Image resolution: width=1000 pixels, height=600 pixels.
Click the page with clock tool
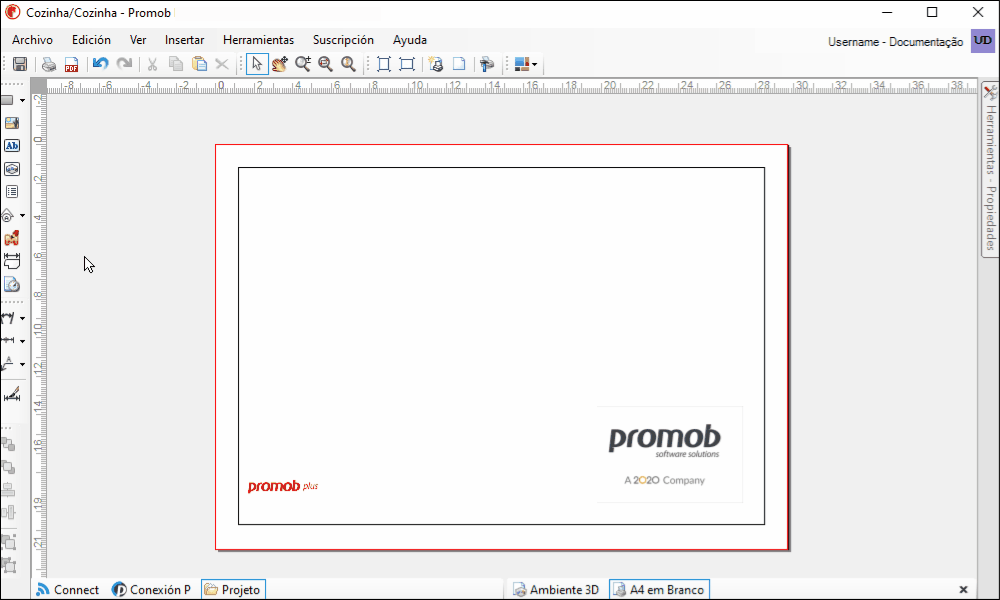coord(11,284)
